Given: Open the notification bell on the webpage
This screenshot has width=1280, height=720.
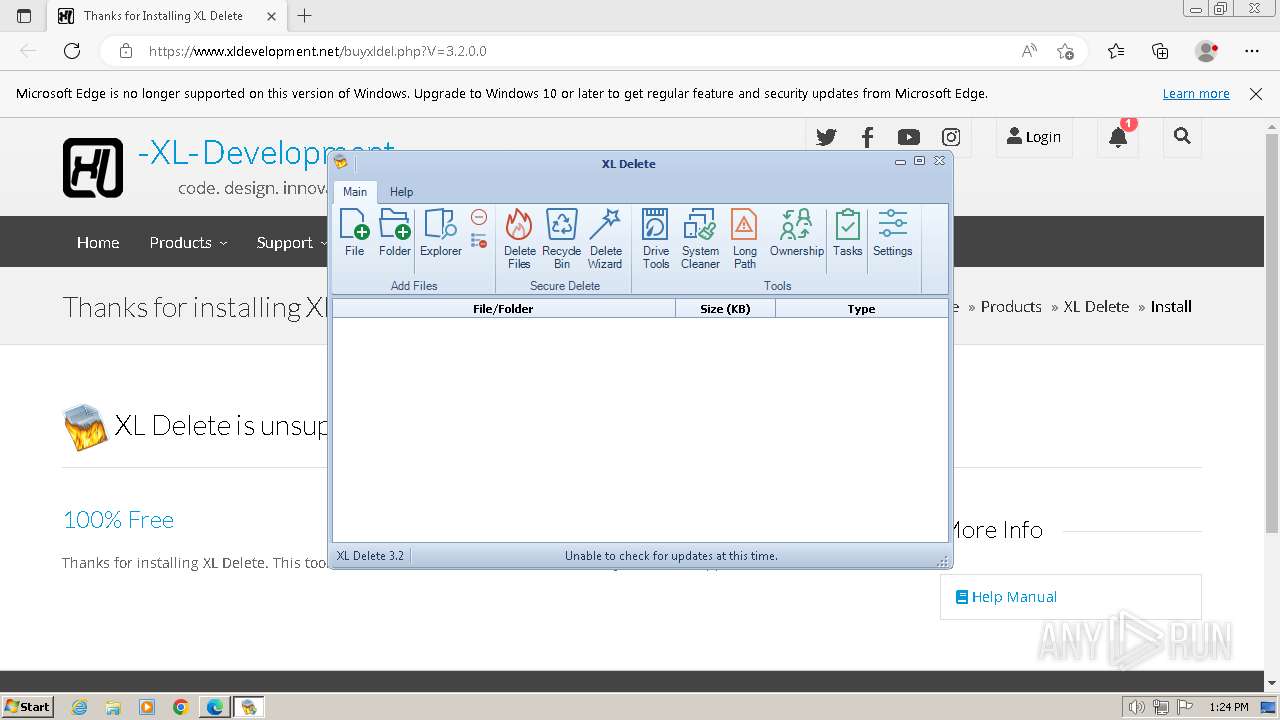Looking at the screenshot, I should tap(1118, 138).
